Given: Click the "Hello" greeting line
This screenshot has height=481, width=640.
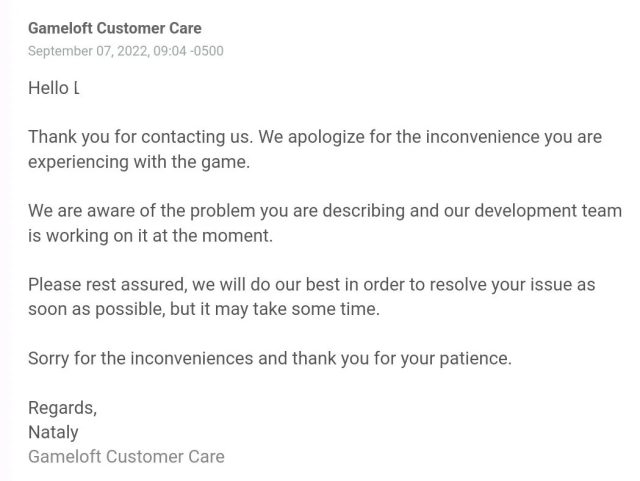Looking at the screenshot, I should click(x=52, y=88).
